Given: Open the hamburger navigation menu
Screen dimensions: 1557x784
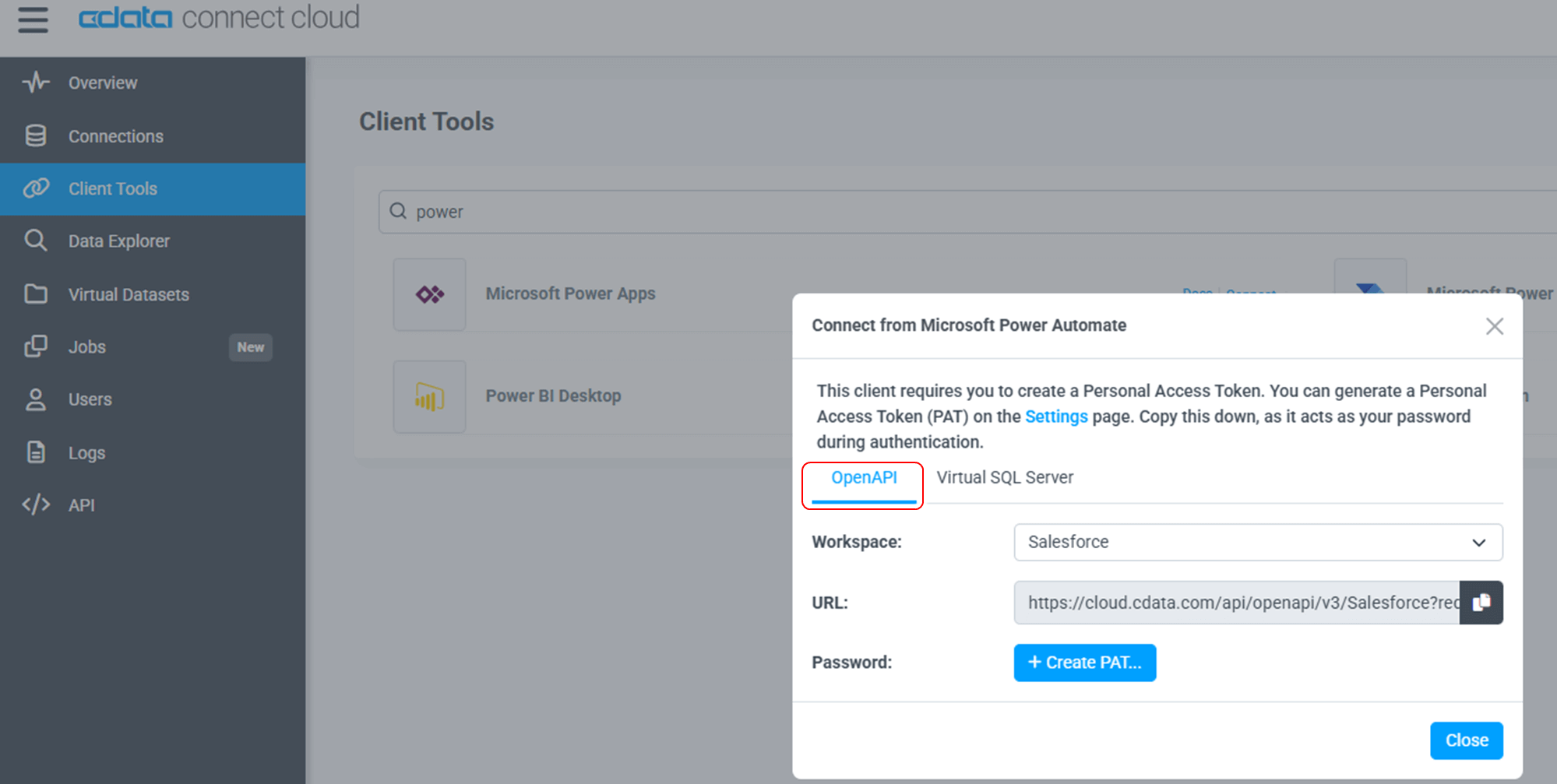Looking at the screenshot, I should (33, 19).
